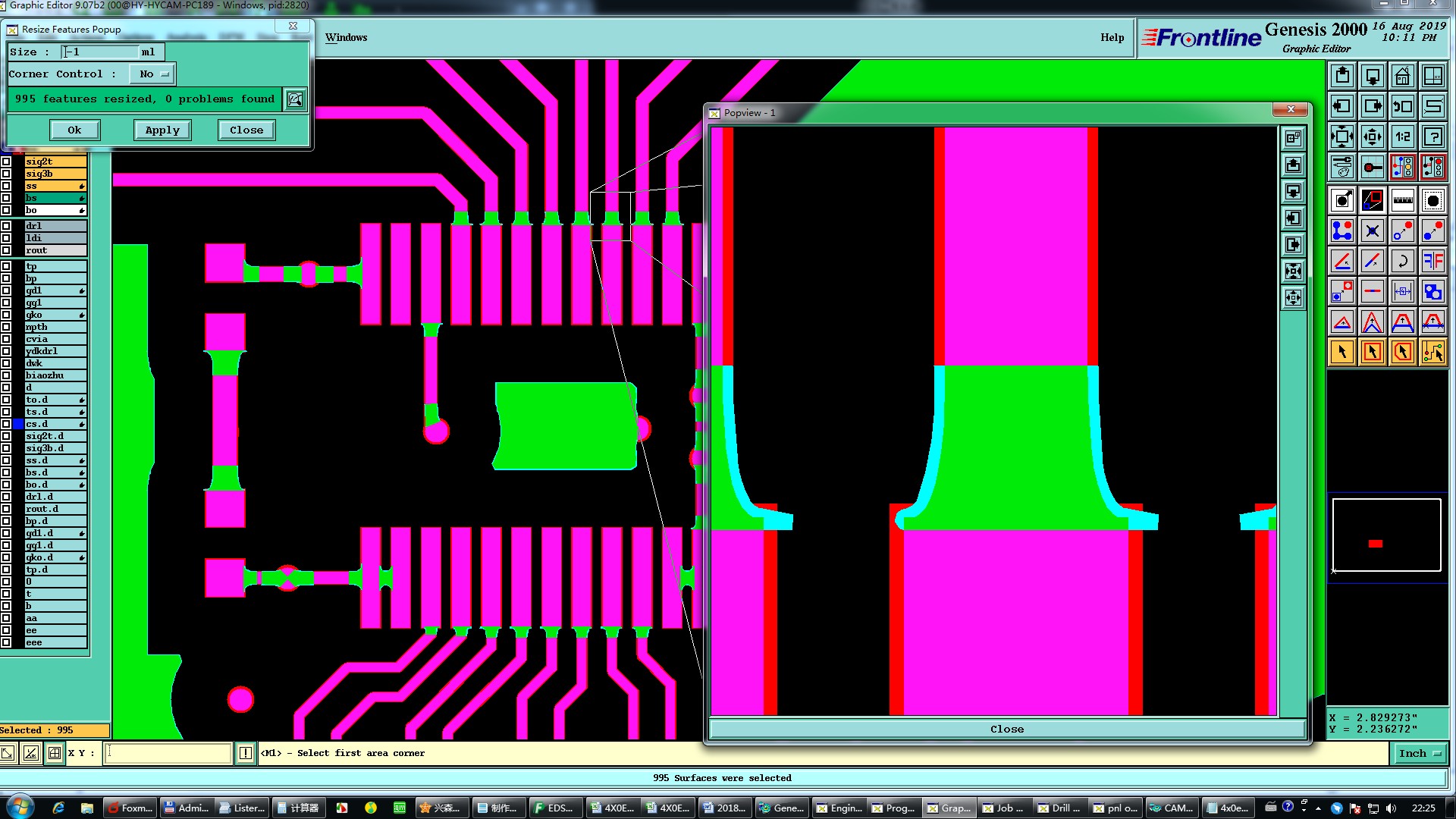Image resolution: width=1456 pixels, height=819 pixels.
Task: Click the net selection pointer icon
Action: 1432,352
